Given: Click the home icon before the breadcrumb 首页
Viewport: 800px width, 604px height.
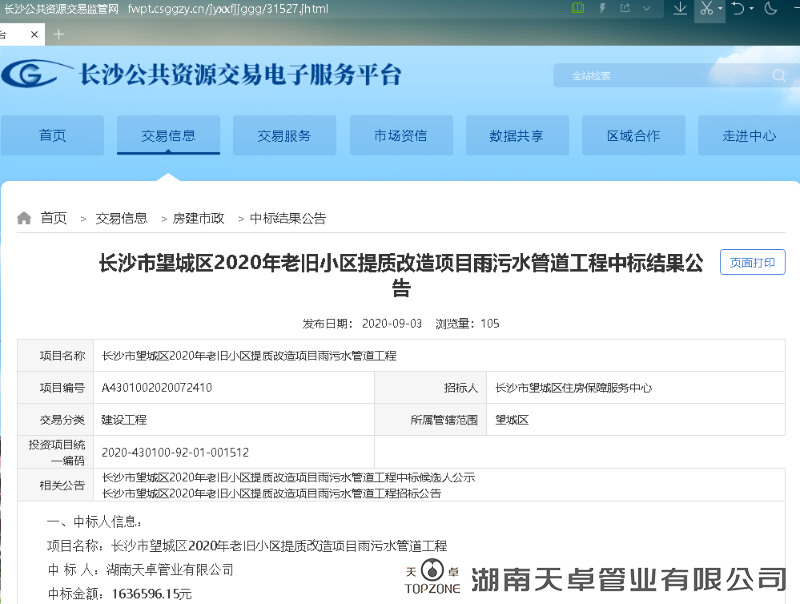Looking at the screenshot, I should coord(23,218).
